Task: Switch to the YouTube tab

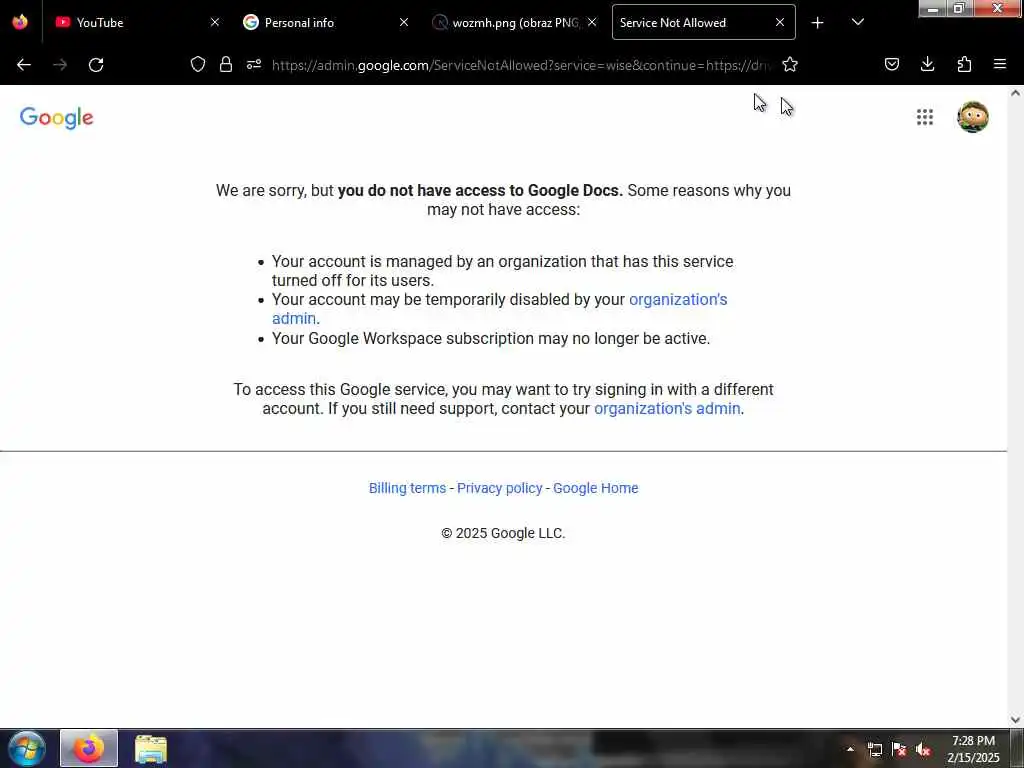Action: (137, 22)
